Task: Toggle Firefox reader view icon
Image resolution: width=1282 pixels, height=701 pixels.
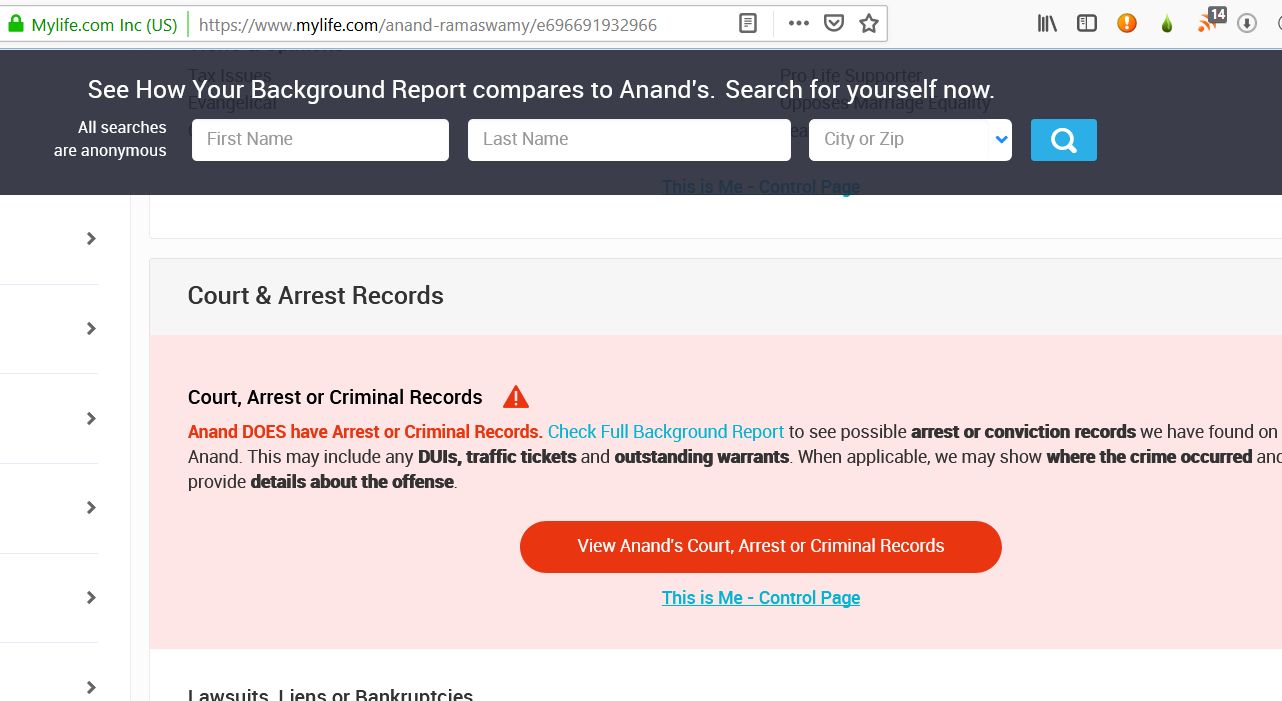Action: click(x=748, y=24)
